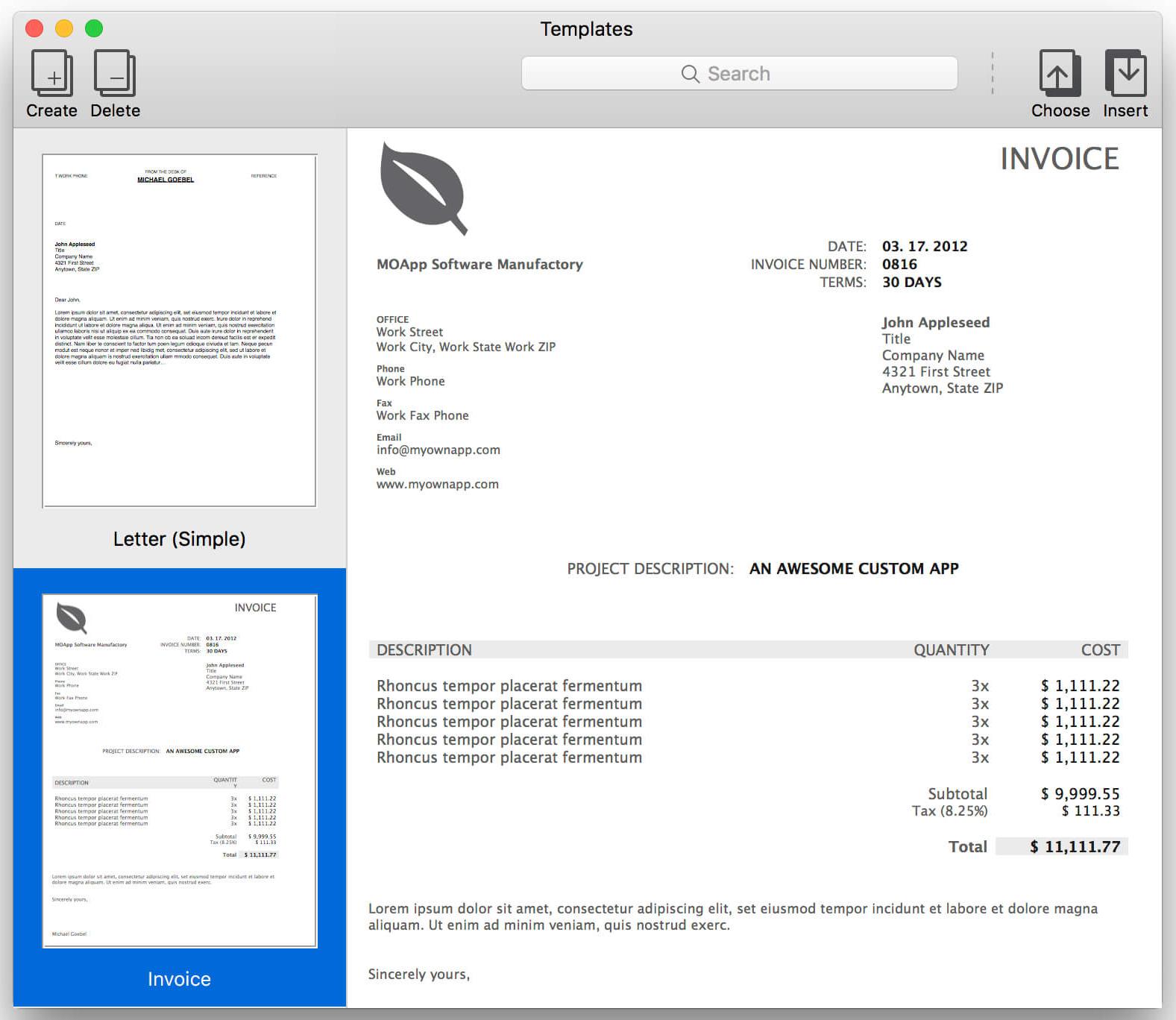The image size is (1176, 1020).
Task: Click the Insert toolbar icon
Action: click(1125, 73)
